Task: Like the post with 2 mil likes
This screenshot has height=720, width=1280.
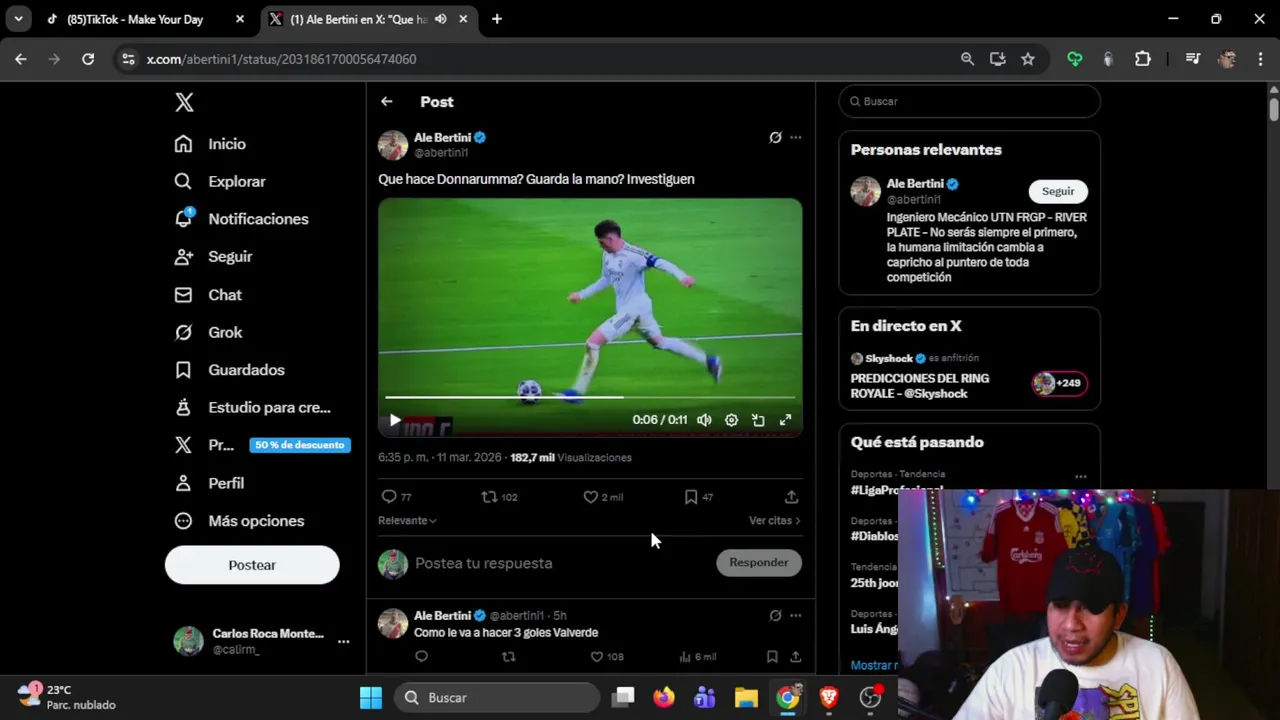Action: [590, 497]
